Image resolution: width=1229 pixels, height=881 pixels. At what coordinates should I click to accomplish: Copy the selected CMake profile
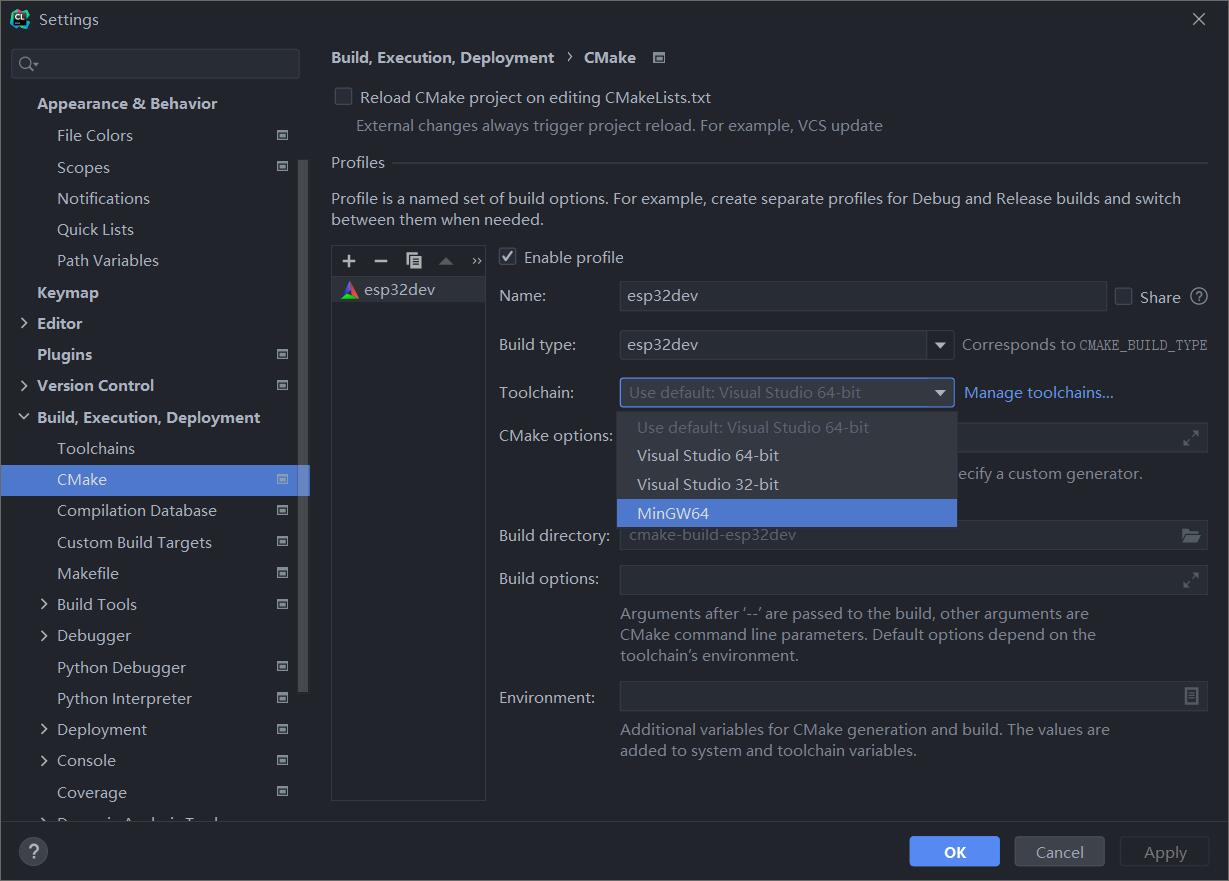point(413,260)
